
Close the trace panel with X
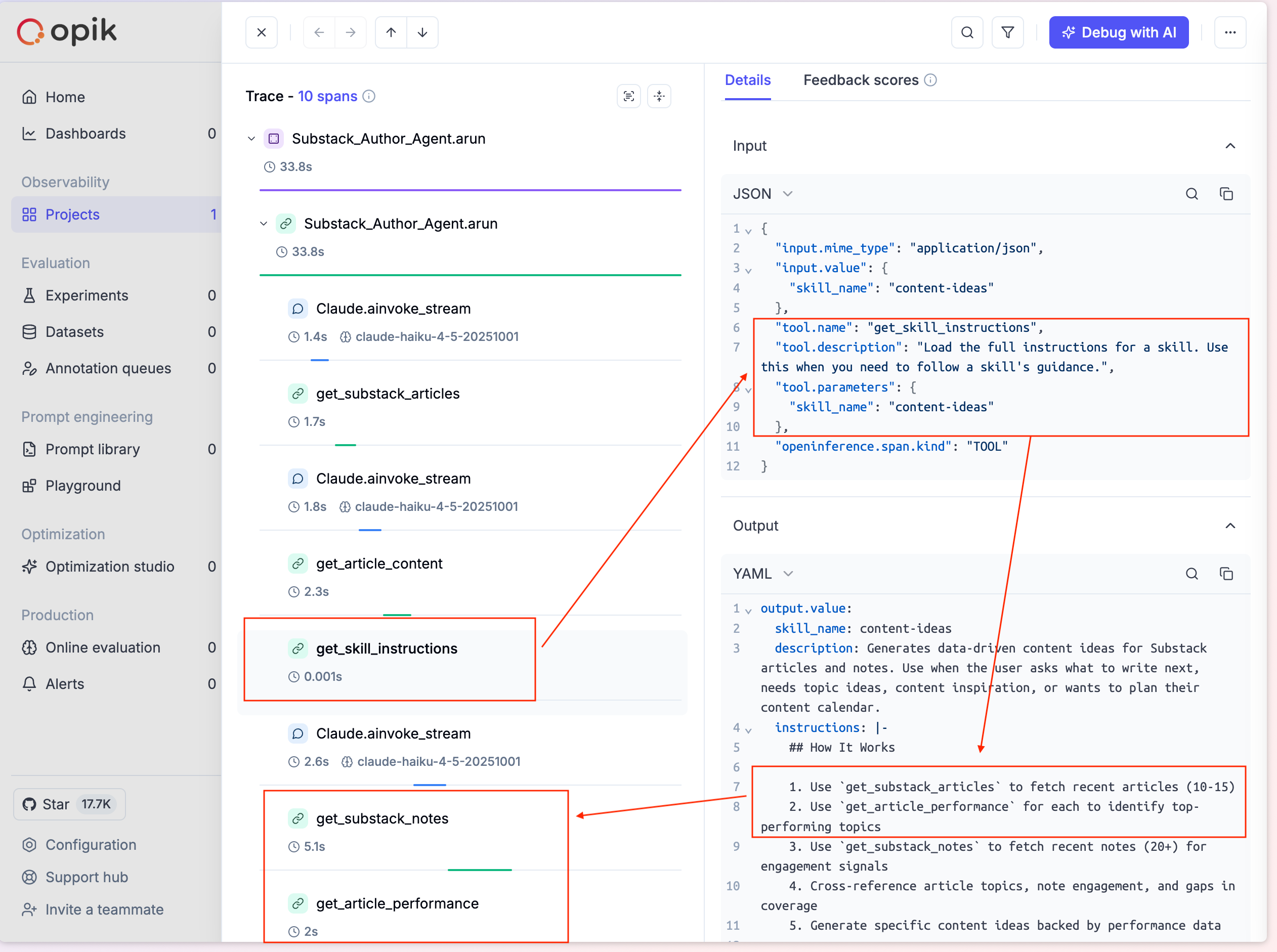pyautogui.click(x=262, y=32)
